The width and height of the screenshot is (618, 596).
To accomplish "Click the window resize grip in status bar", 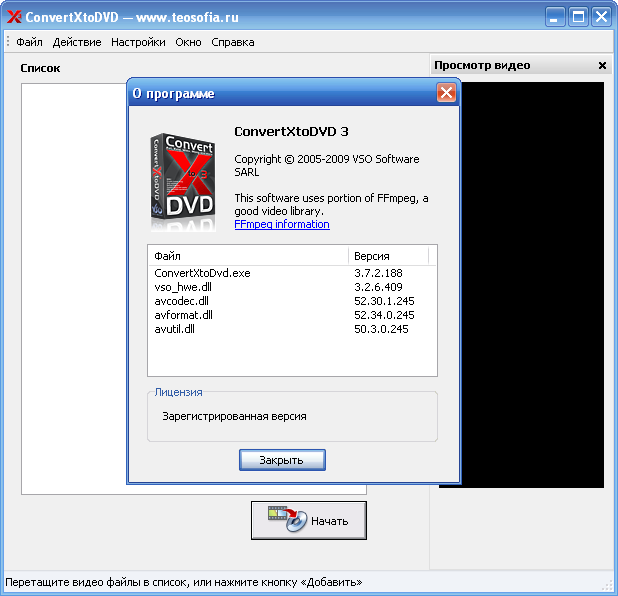I will click(x=609, y=587).
